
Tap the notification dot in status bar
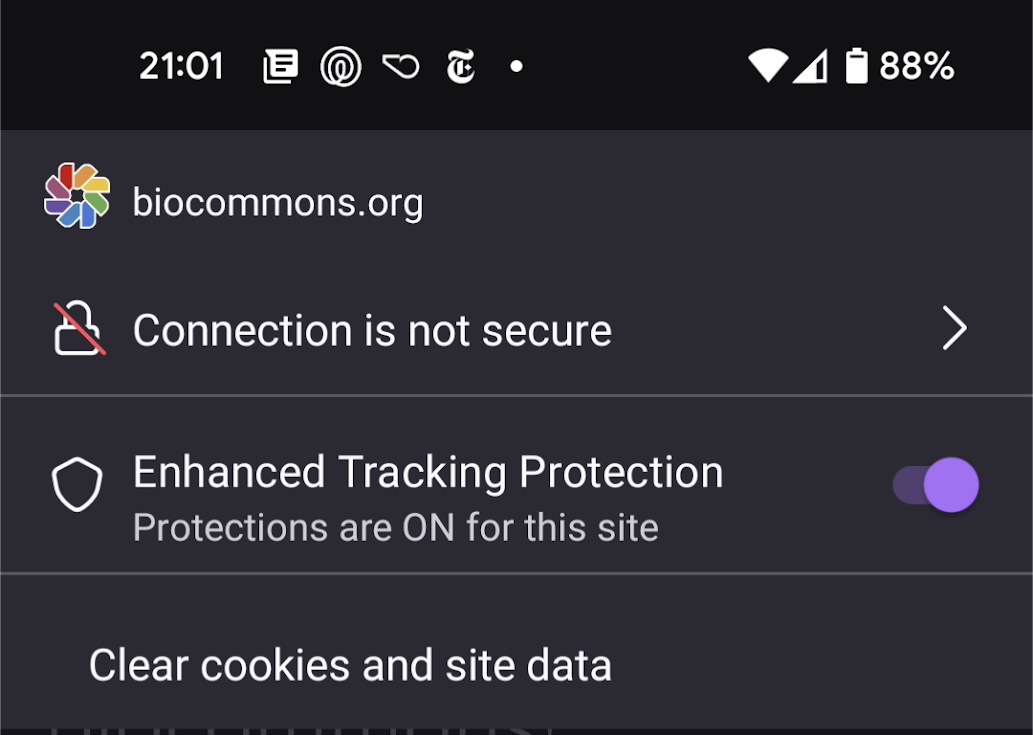[x=516, y=65]
